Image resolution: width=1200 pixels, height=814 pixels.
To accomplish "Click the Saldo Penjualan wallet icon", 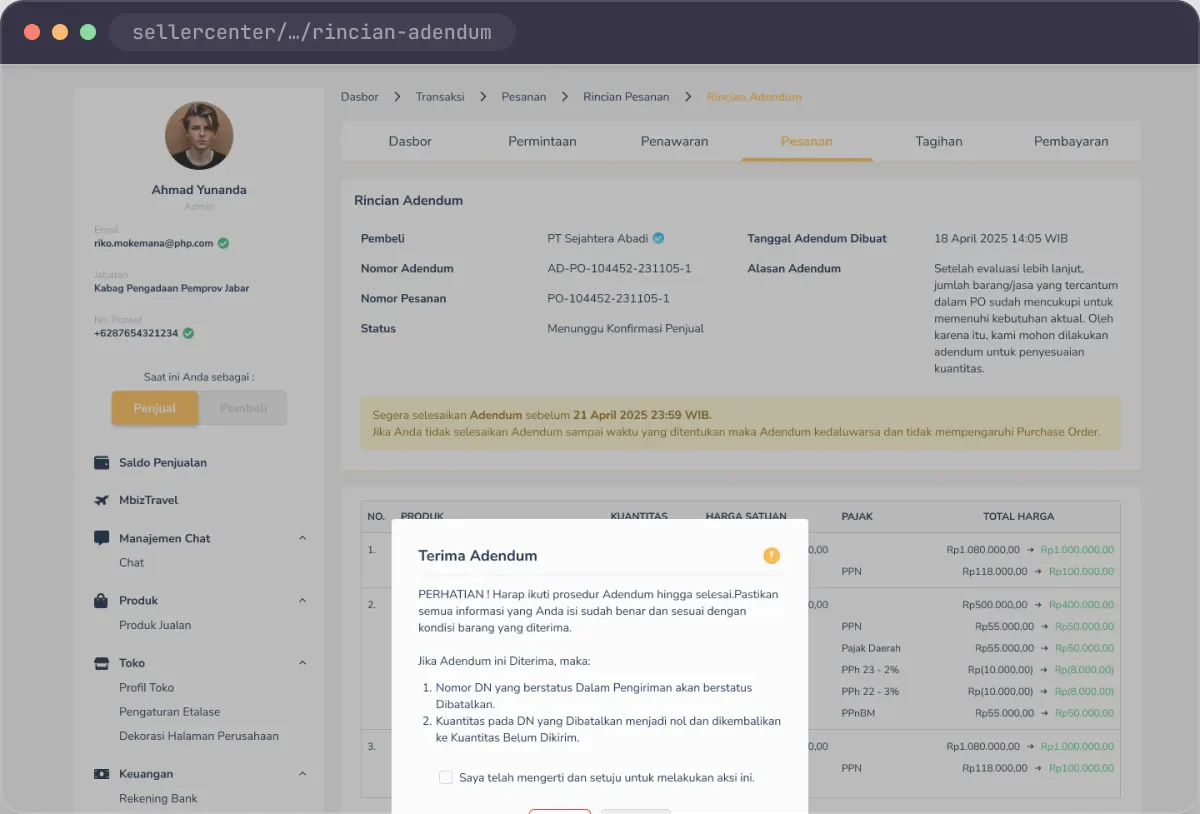I will tap(101, 463).
